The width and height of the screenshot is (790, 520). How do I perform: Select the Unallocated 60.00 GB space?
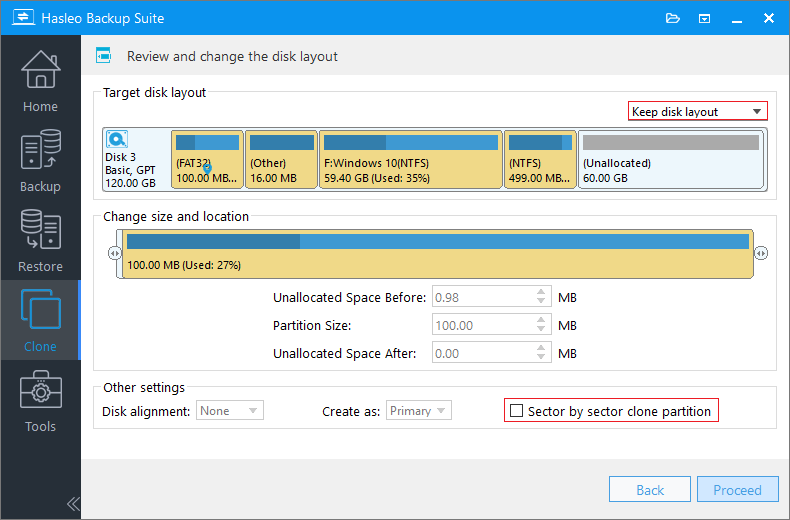click(x=671, y=159)
